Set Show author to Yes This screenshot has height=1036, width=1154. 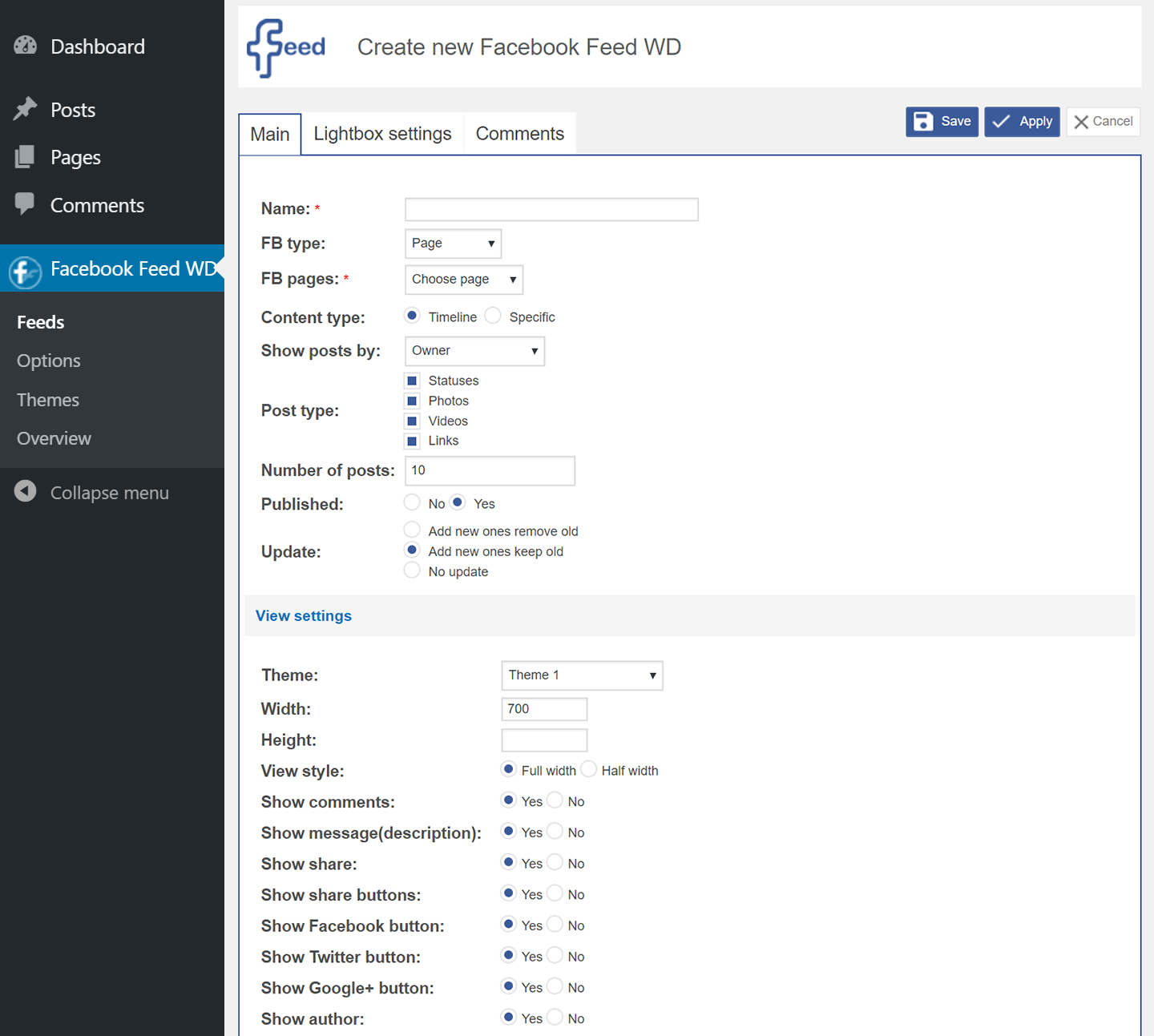pyautogui.click(x=508, y=1018)
